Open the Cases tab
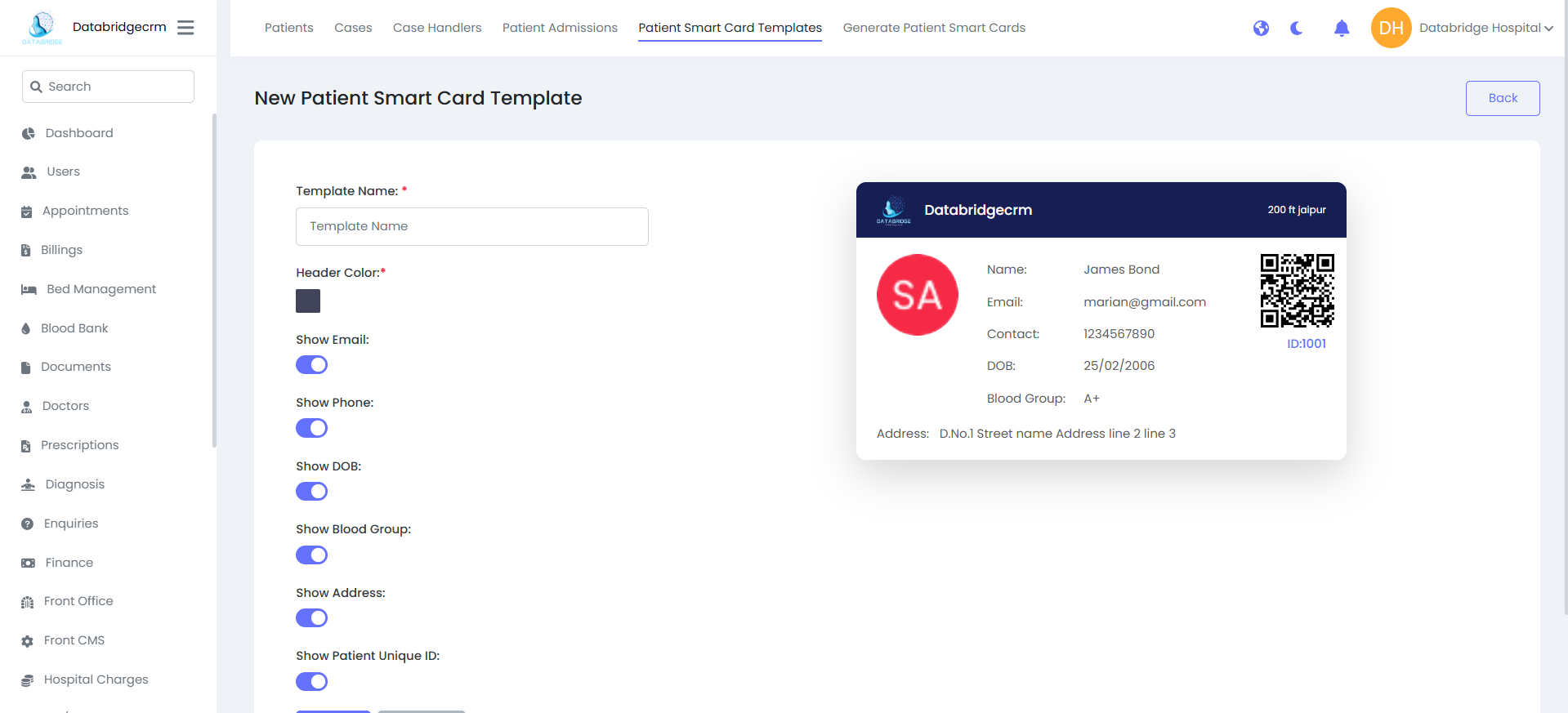The height and width of the screenshot is (713, 1568). pos(353,28)
